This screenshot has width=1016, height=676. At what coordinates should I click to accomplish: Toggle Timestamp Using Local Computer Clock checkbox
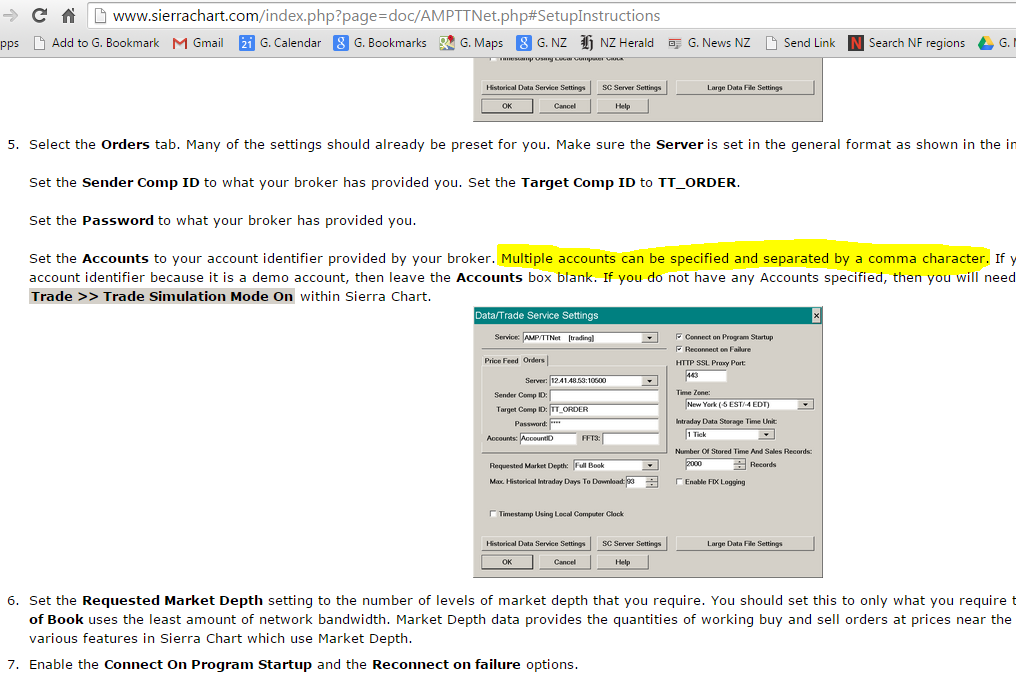pyautogui.click(x=493, y=513)
